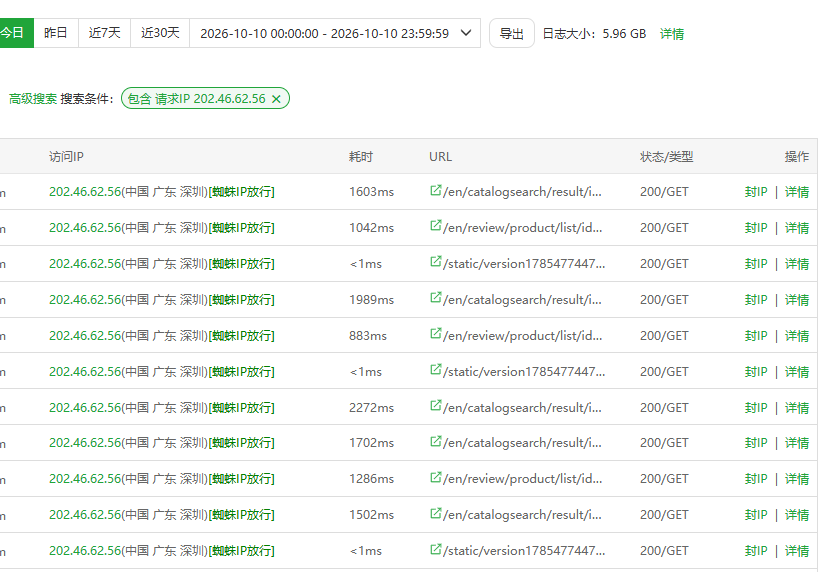Open external link icon for 2272ms row
Screen dimensions: 822x572
[435, 406]
